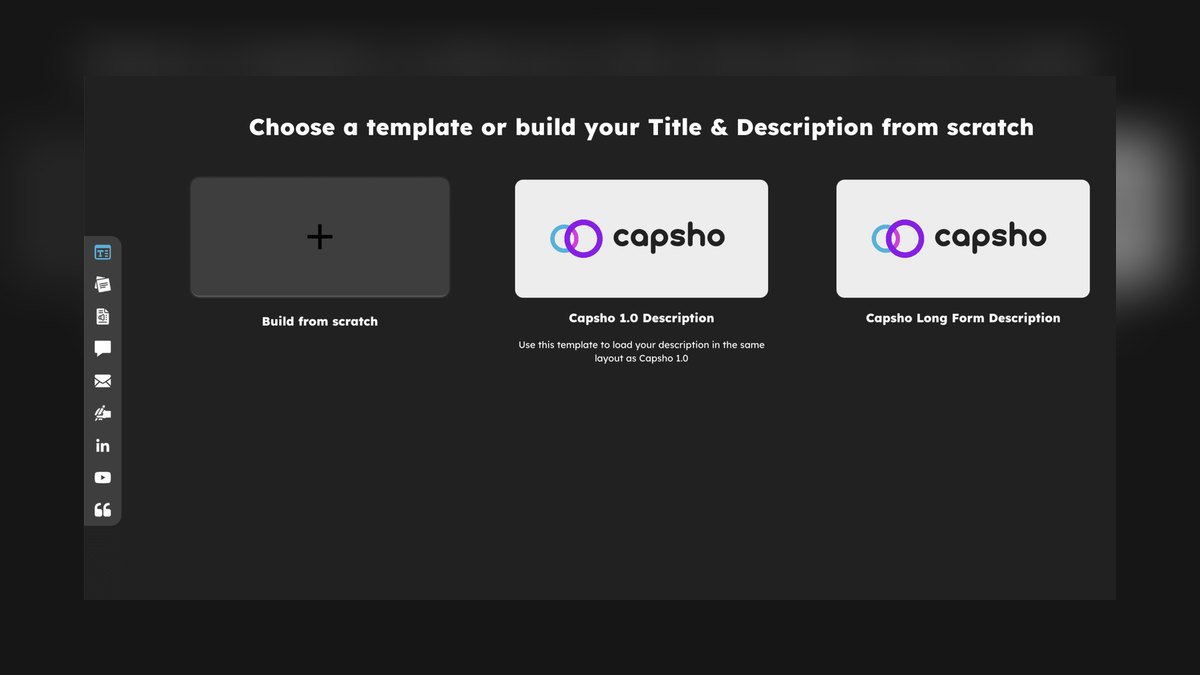1200x675 pixels.
Task: Open the Title & Description sidebar icon
Action: pos(102,253)
